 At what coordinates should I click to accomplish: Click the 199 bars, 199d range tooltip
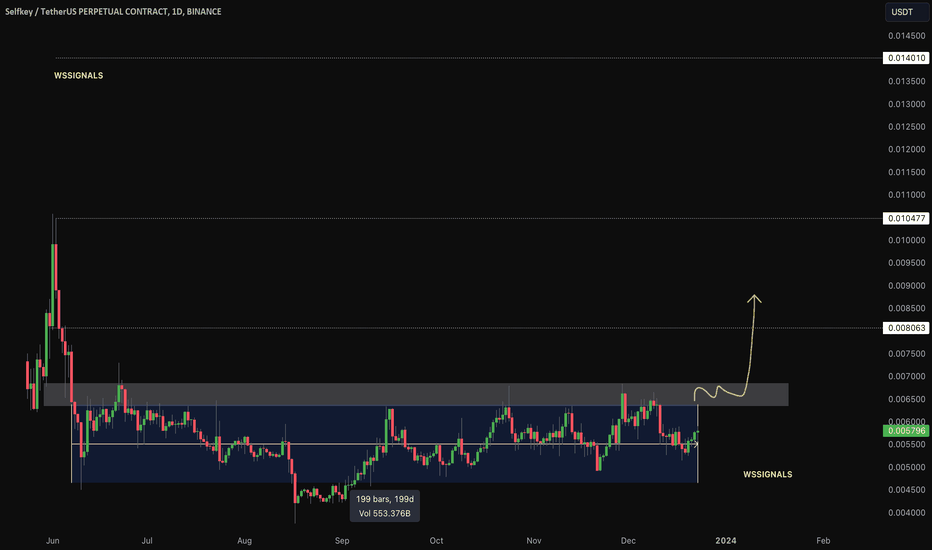pos(385,506)
